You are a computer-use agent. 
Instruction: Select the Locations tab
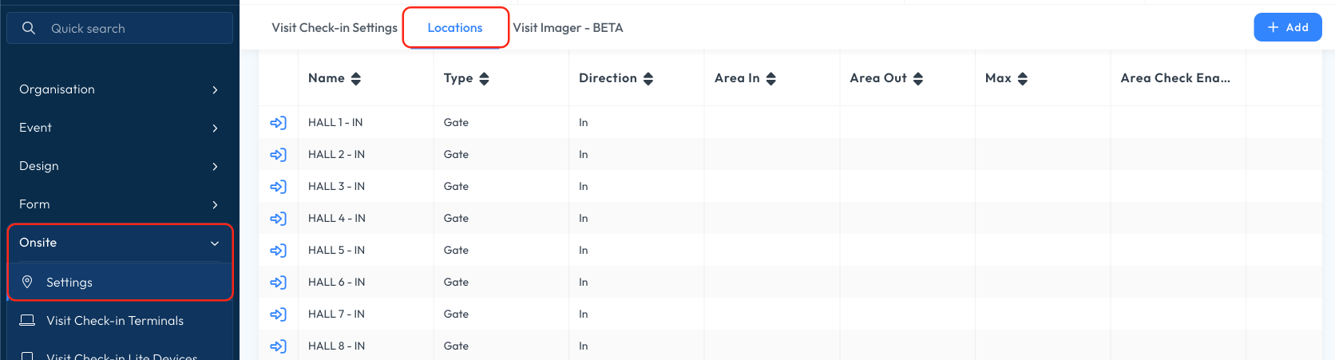click(x=455, y=28)
